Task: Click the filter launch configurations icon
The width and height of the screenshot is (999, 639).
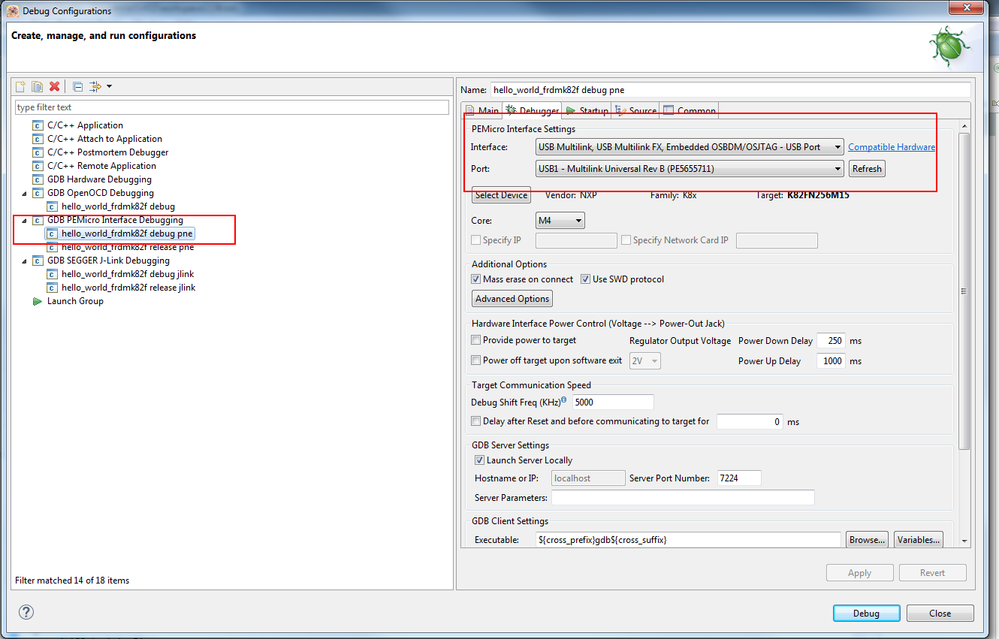Action: tap(95, 86)
